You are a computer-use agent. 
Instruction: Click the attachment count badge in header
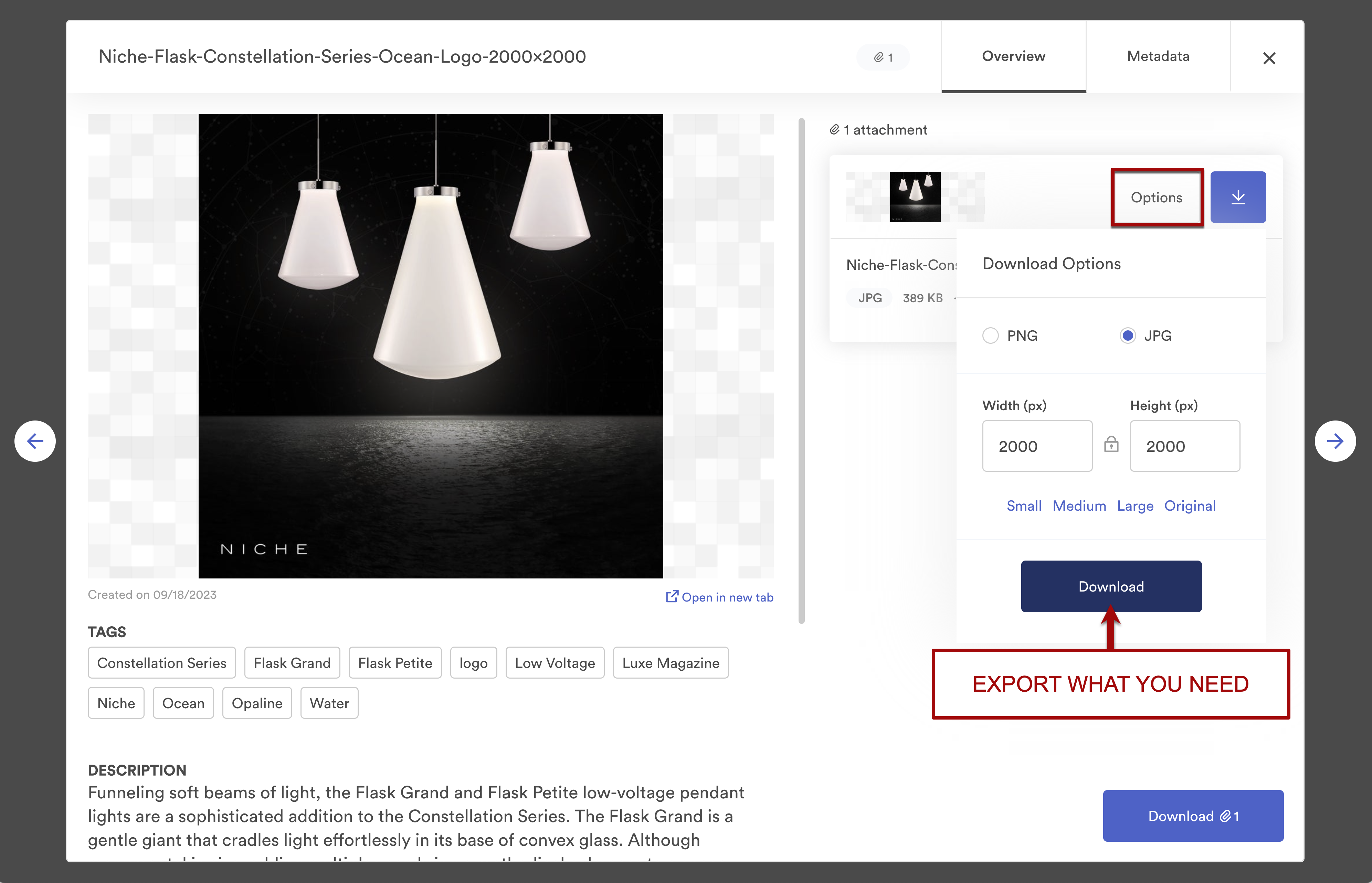(883, 57)
